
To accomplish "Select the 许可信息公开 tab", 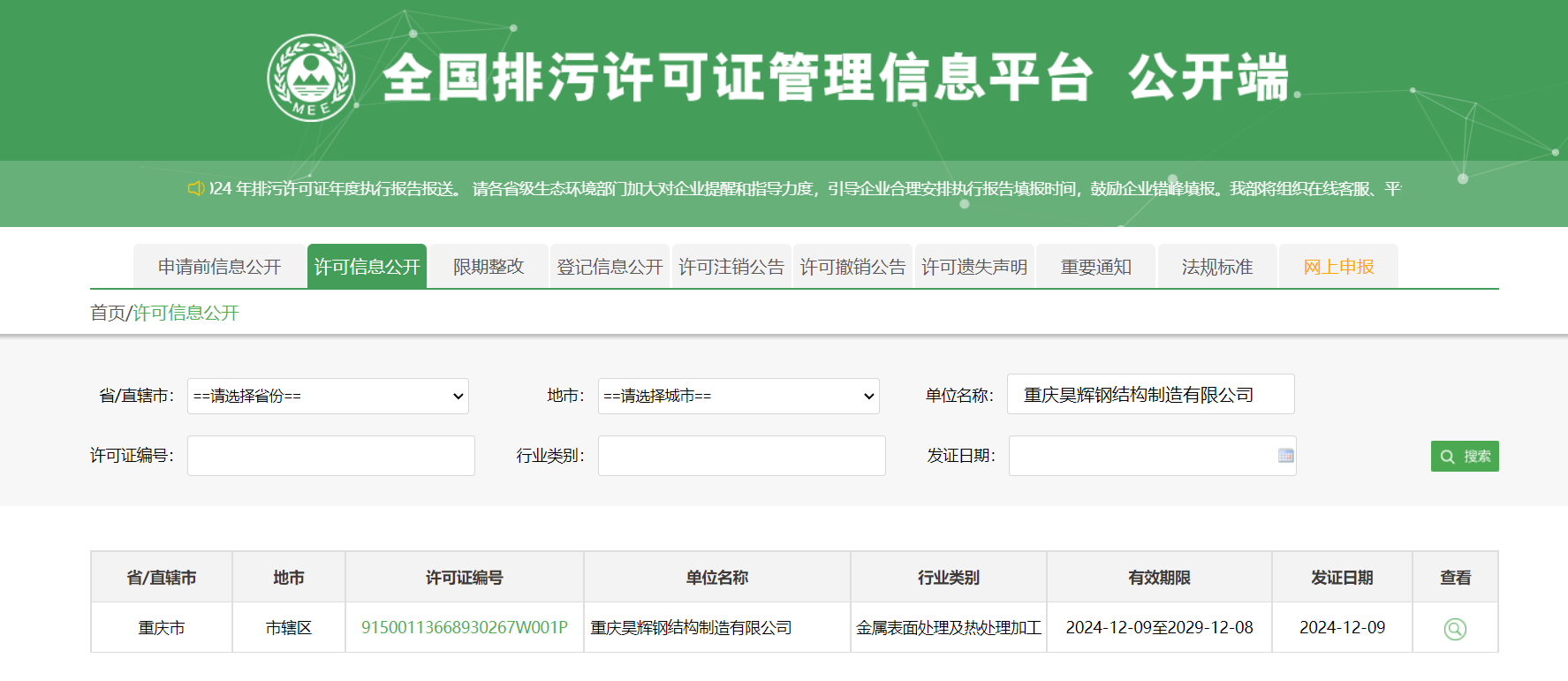I will tap(367, 267).
